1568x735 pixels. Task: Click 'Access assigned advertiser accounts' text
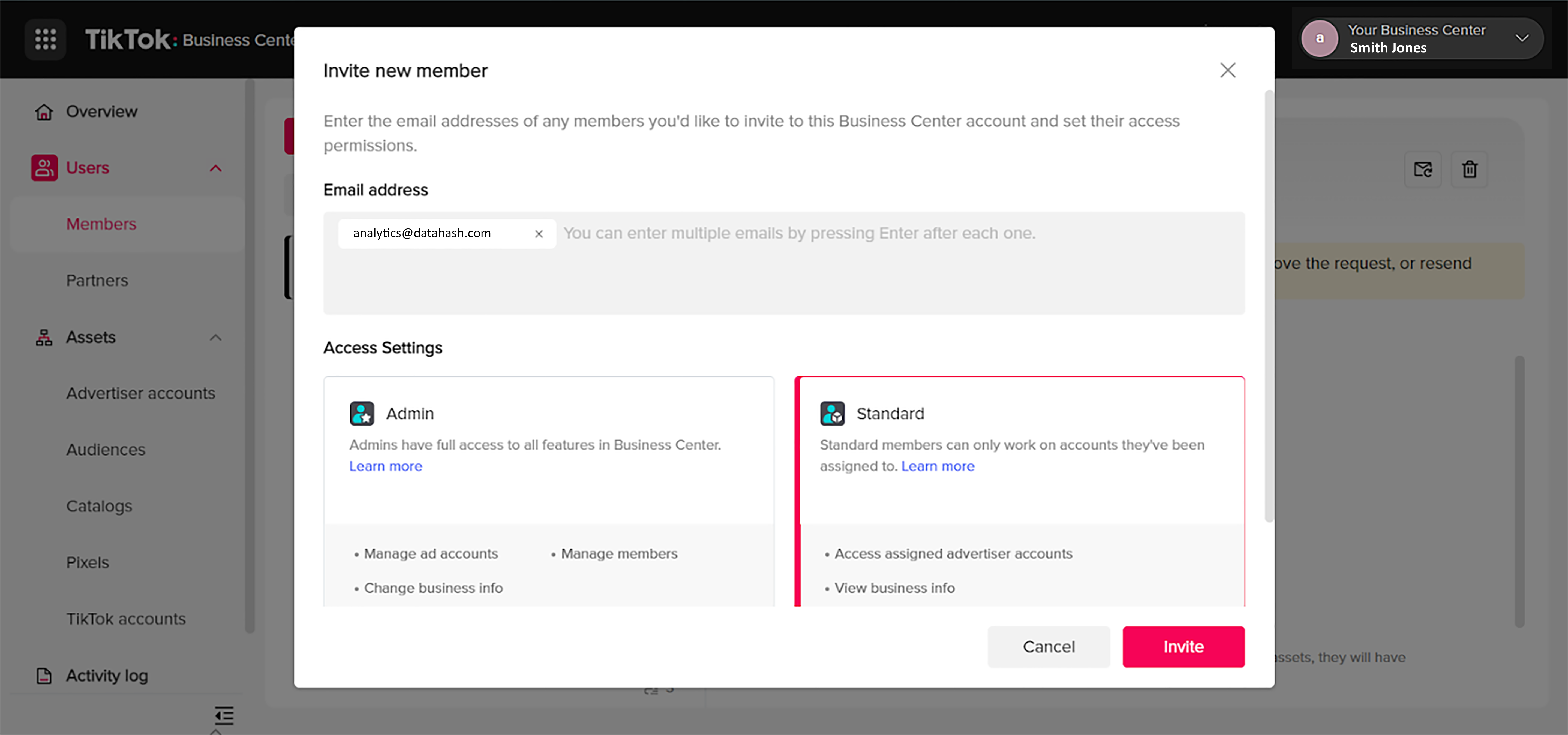[953, 554]
